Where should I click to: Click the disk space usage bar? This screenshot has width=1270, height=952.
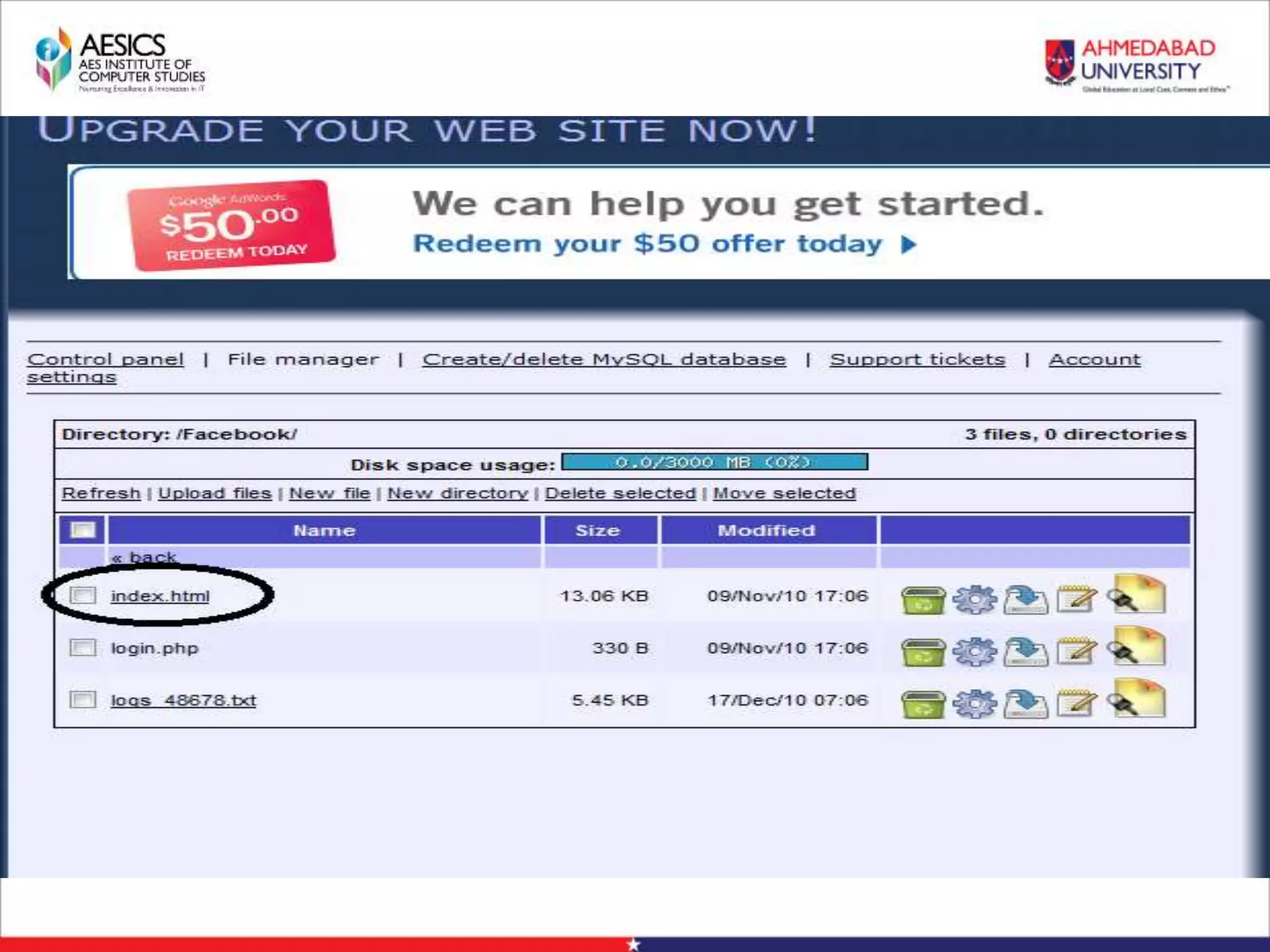(714, 462)
